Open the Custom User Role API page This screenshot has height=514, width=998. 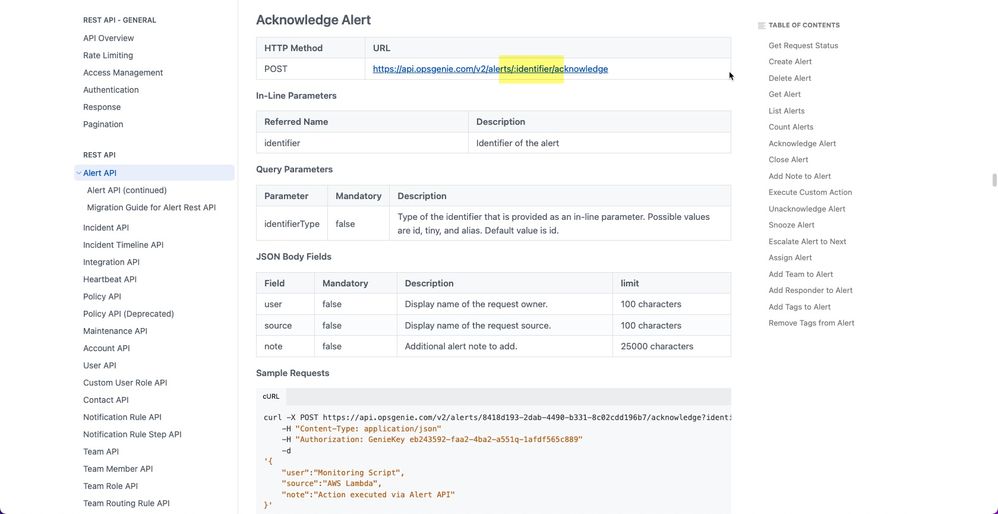(x=125, y=382)
